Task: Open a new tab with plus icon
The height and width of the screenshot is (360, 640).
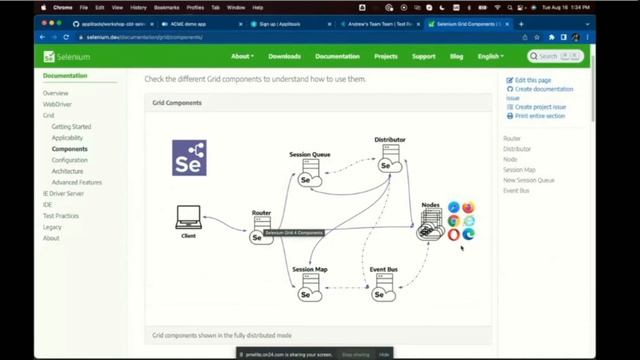Action: pos(521,24)
